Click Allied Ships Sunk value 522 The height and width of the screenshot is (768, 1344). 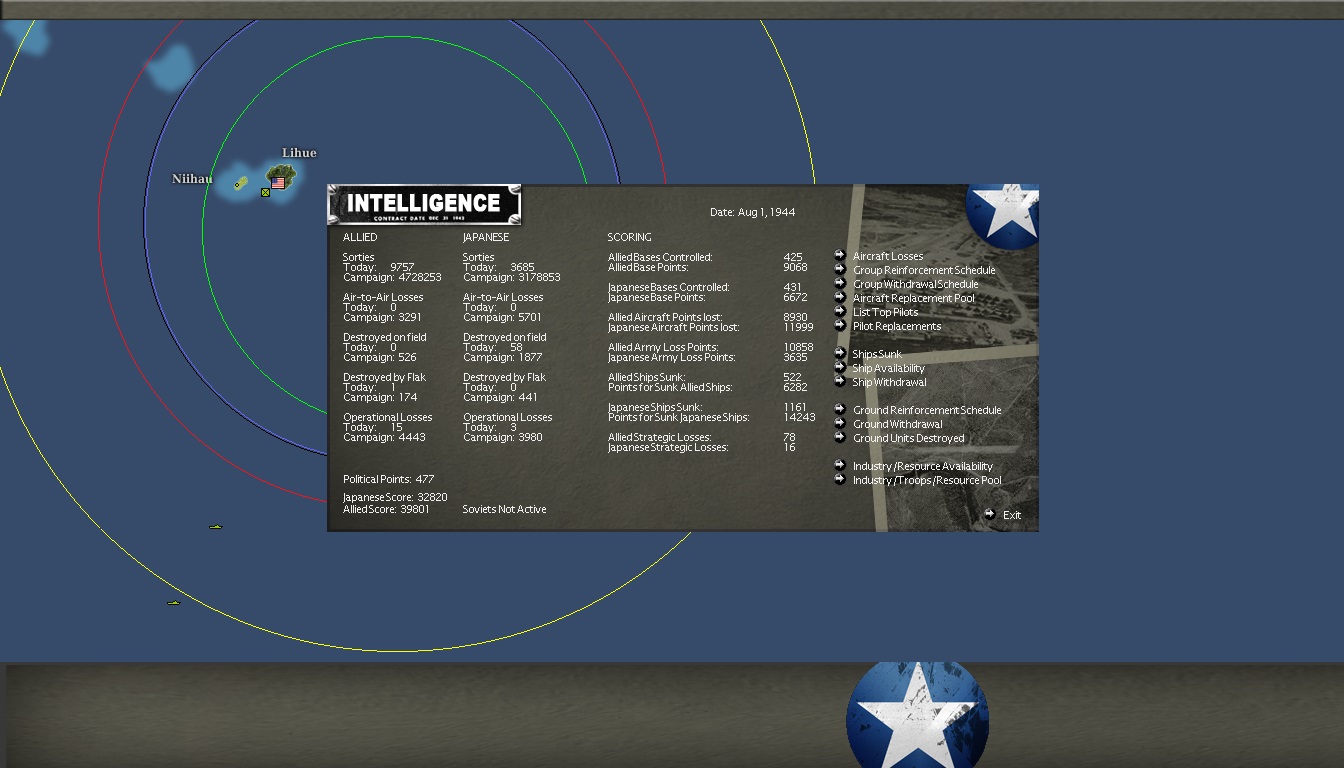coord(793,377)
